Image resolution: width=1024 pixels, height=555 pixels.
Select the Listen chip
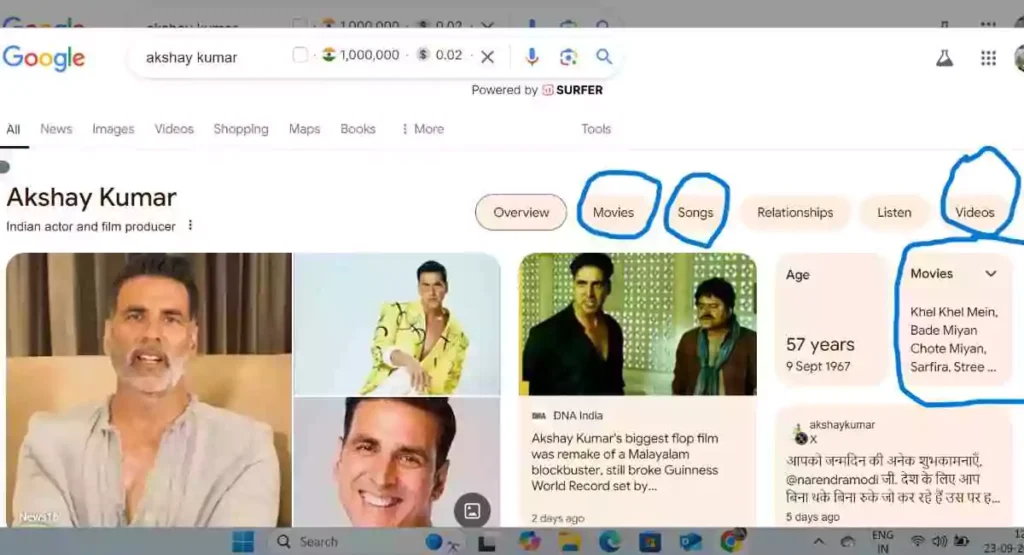pyautogui.click(x=894, y=212)
